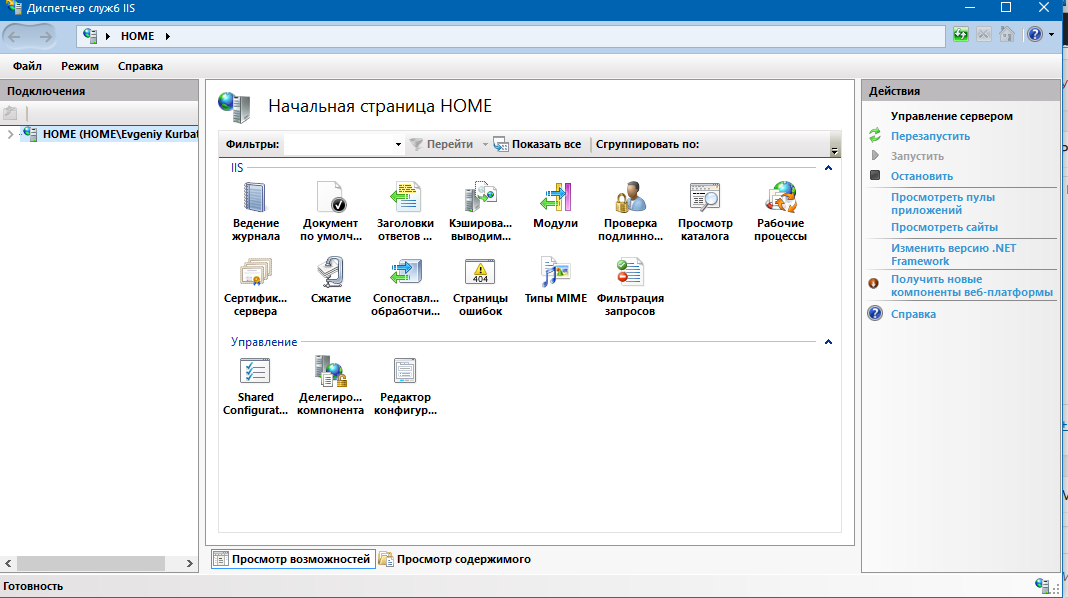This screenshot has height=598, width=1068.
Task: Open Документ по умолчанию feature icon
Action: pyautogui.click(x=330, y=211)
